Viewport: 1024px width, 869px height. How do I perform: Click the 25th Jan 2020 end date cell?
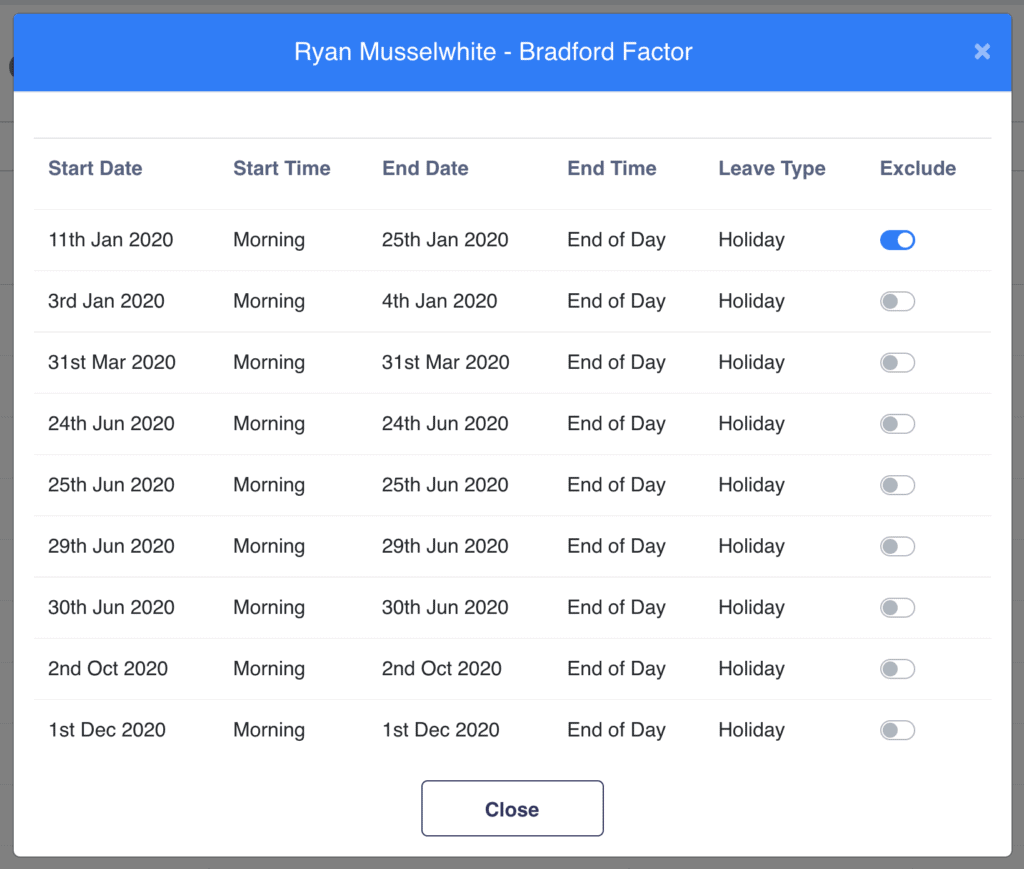click(444, 240)
